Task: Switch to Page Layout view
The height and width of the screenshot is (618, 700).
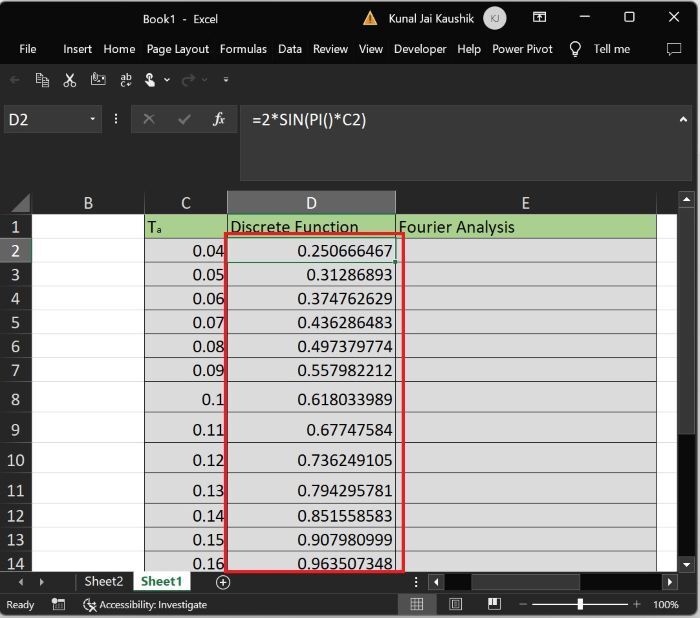Action: click(455, 604)
